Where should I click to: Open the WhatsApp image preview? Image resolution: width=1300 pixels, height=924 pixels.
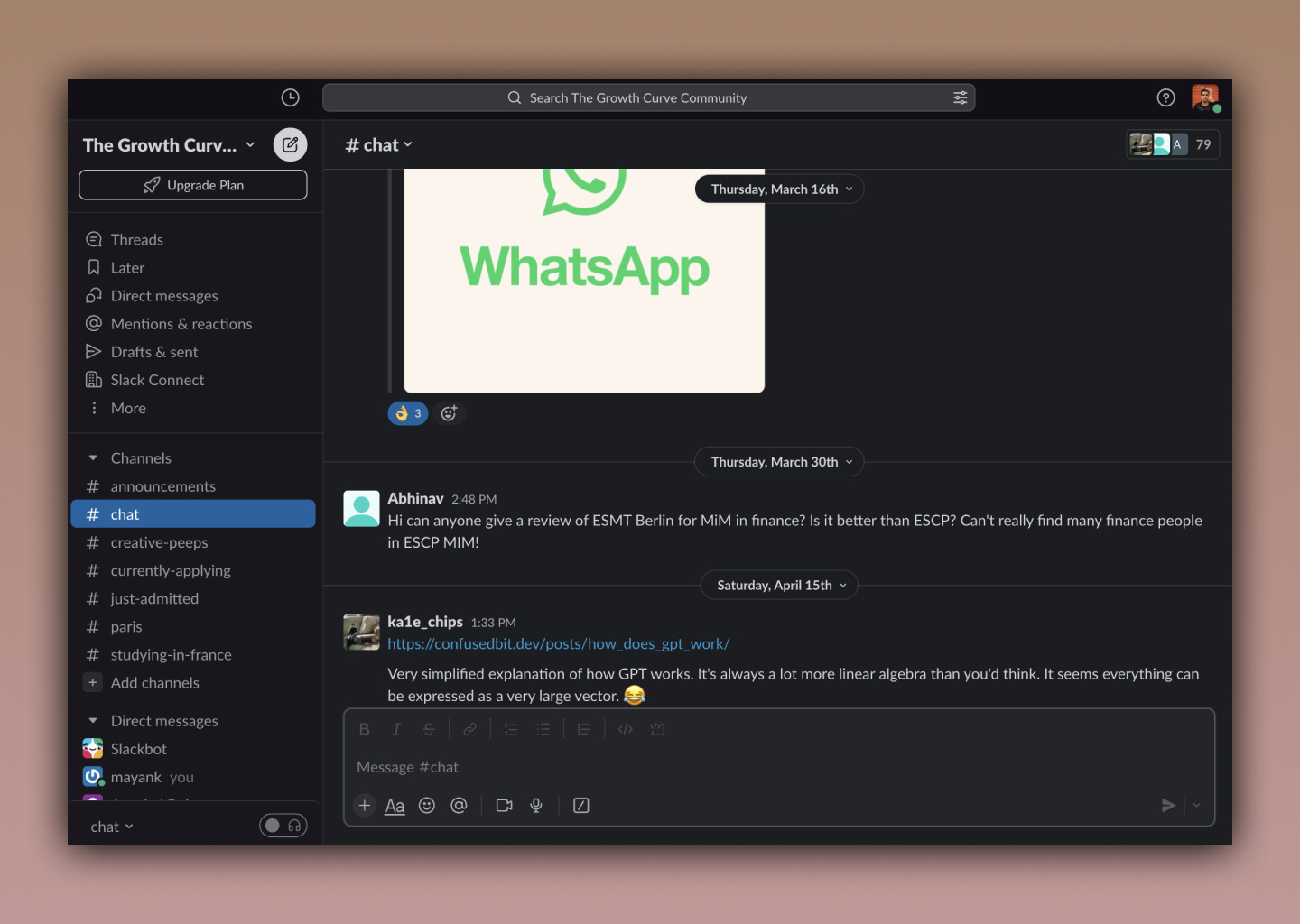click(584, 280)
